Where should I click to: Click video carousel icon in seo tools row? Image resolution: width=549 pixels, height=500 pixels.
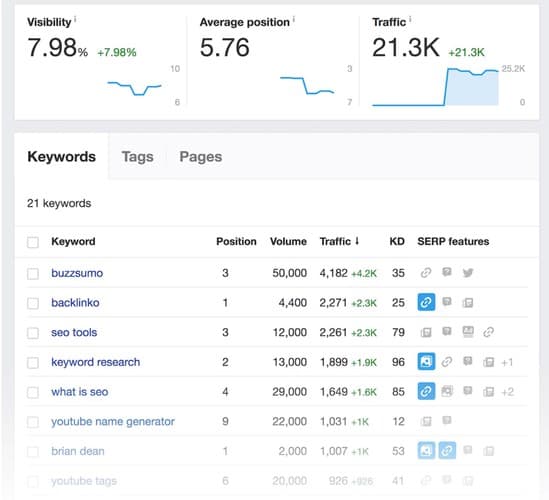click(x=468, y=332)
